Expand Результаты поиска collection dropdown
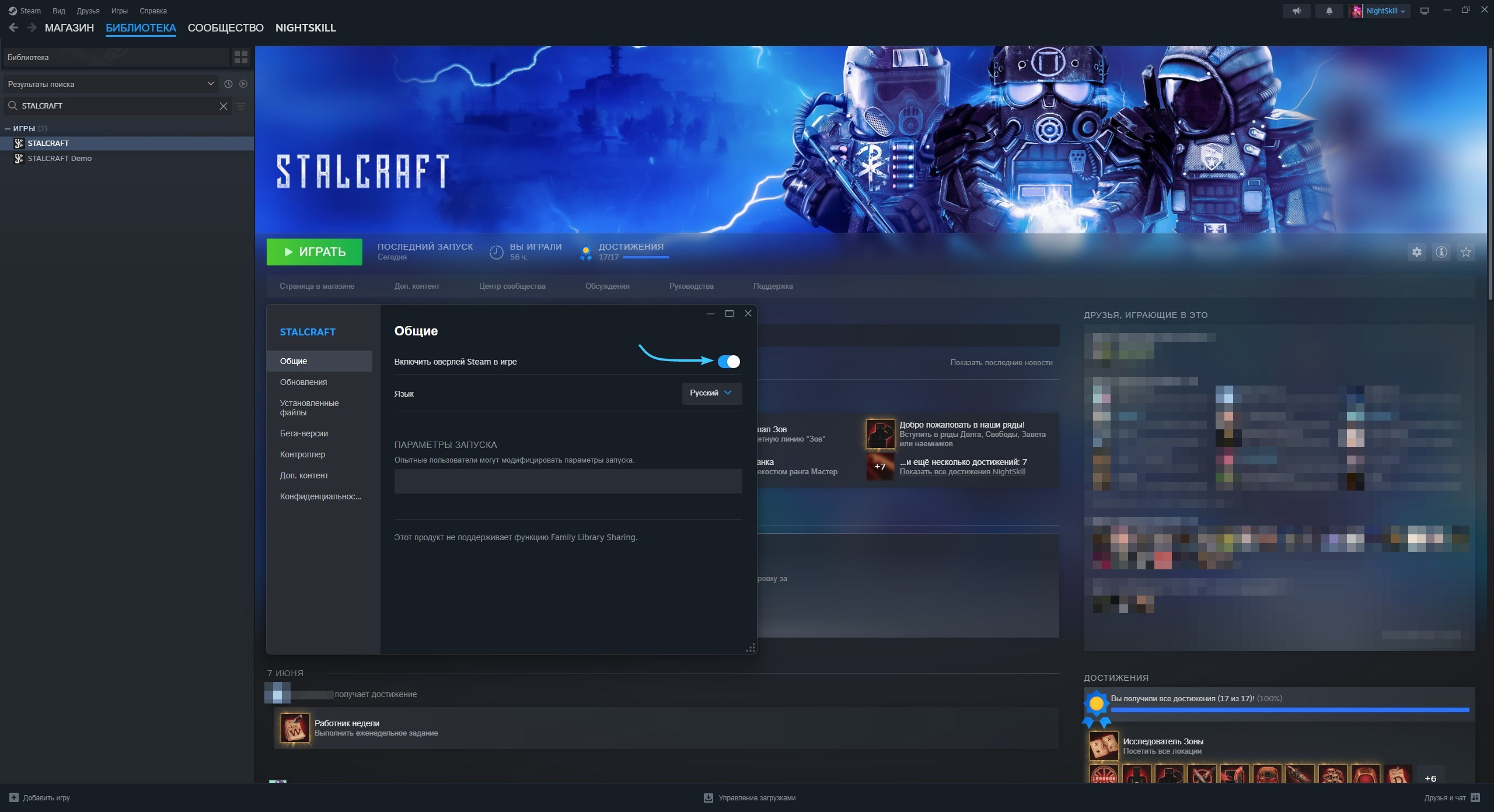The width and height of the screenshot is (1494, 812). [111, 84]
